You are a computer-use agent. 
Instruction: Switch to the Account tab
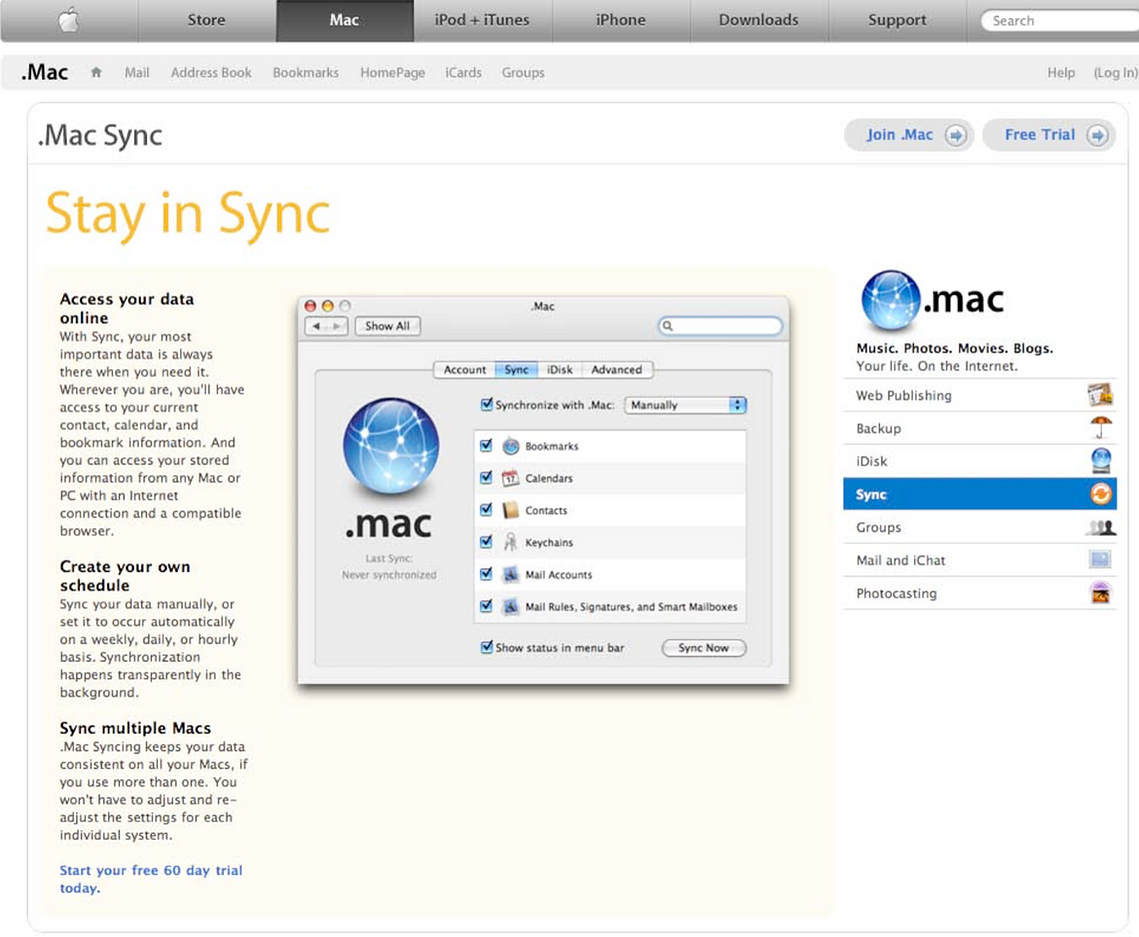[464, 369]
